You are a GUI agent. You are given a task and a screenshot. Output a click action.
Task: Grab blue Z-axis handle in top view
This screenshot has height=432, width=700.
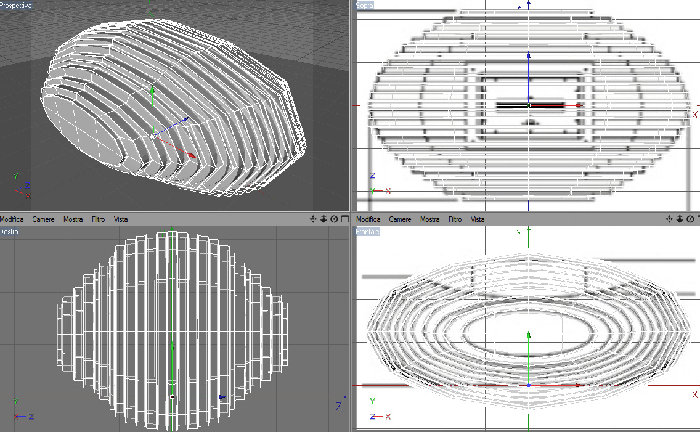pos(529,56)
